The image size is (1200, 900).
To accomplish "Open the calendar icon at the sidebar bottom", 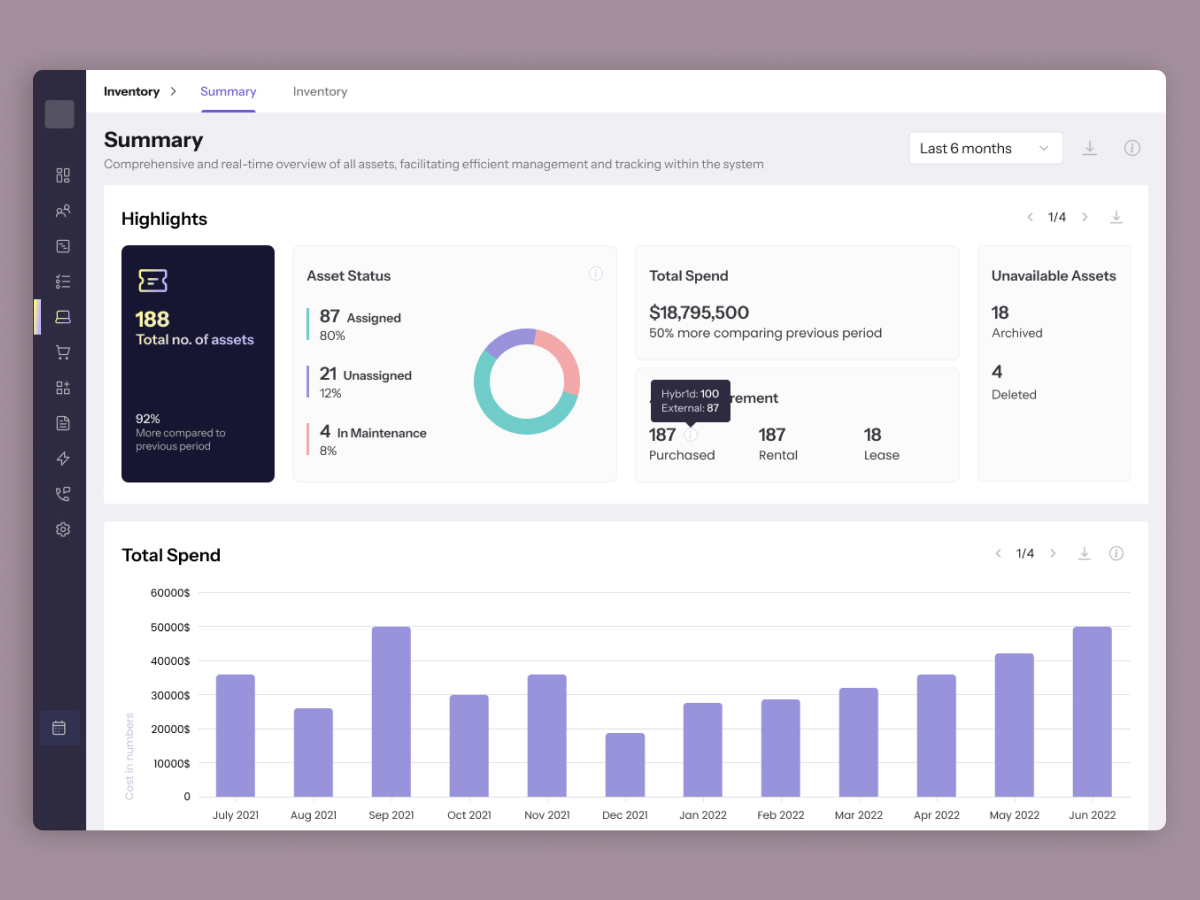I will coord(61,727).
